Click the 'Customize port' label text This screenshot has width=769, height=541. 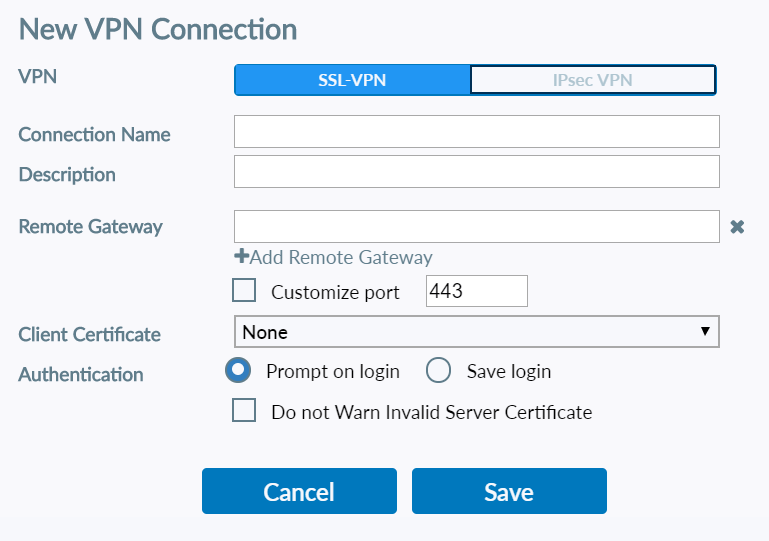(x=335, y=292)
